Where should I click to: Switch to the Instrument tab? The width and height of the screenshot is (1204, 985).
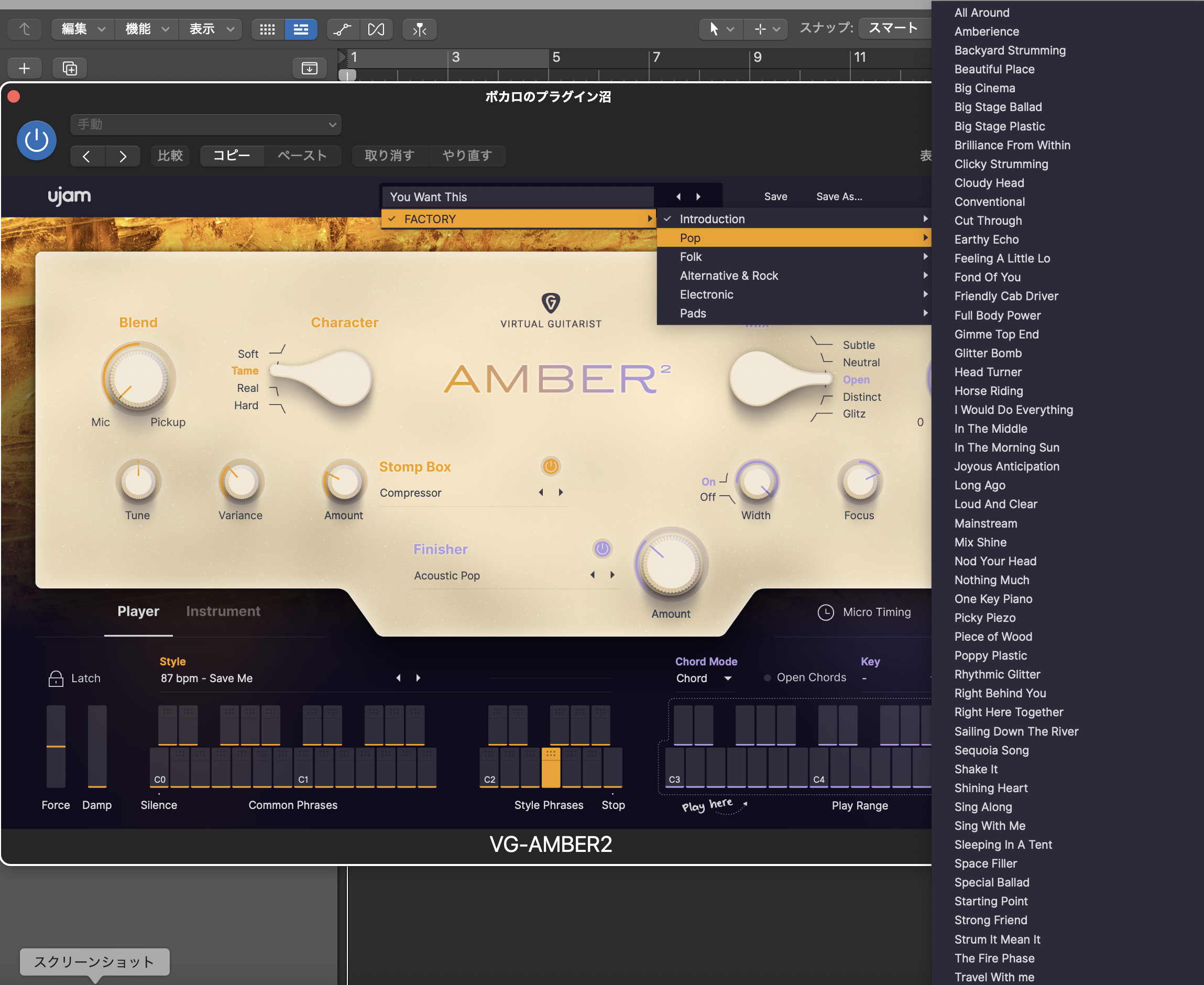pos(223,611)
